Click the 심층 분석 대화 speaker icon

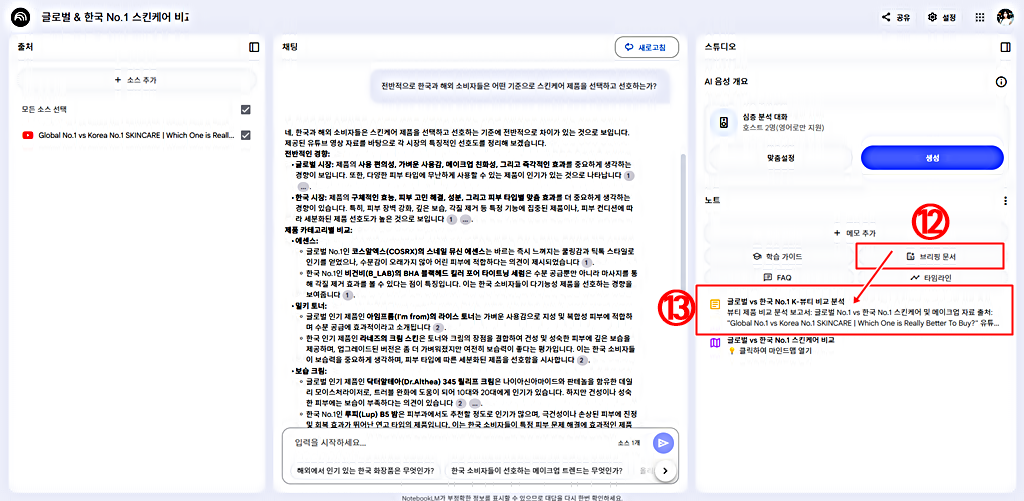[724, 122]
